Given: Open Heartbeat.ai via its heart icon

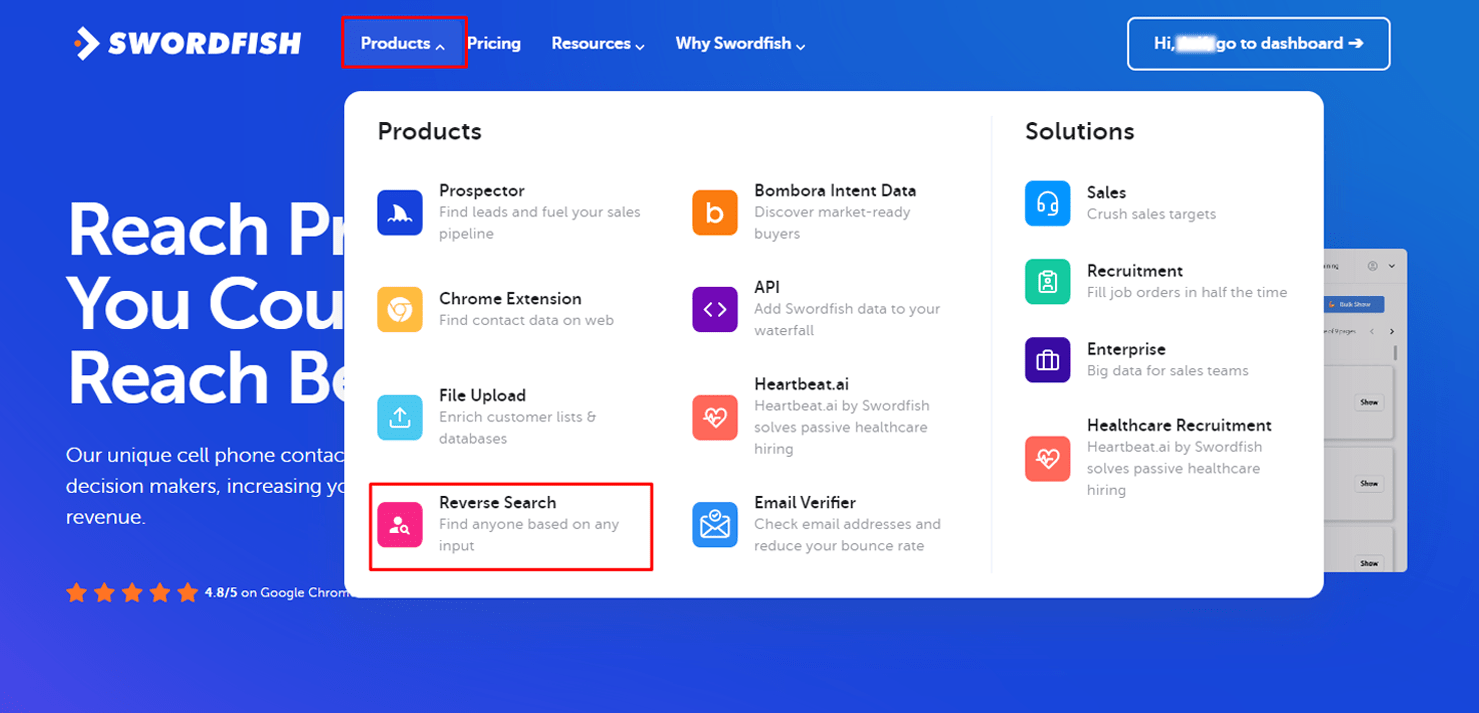Looking at the screenshot, I should (714, 417).
